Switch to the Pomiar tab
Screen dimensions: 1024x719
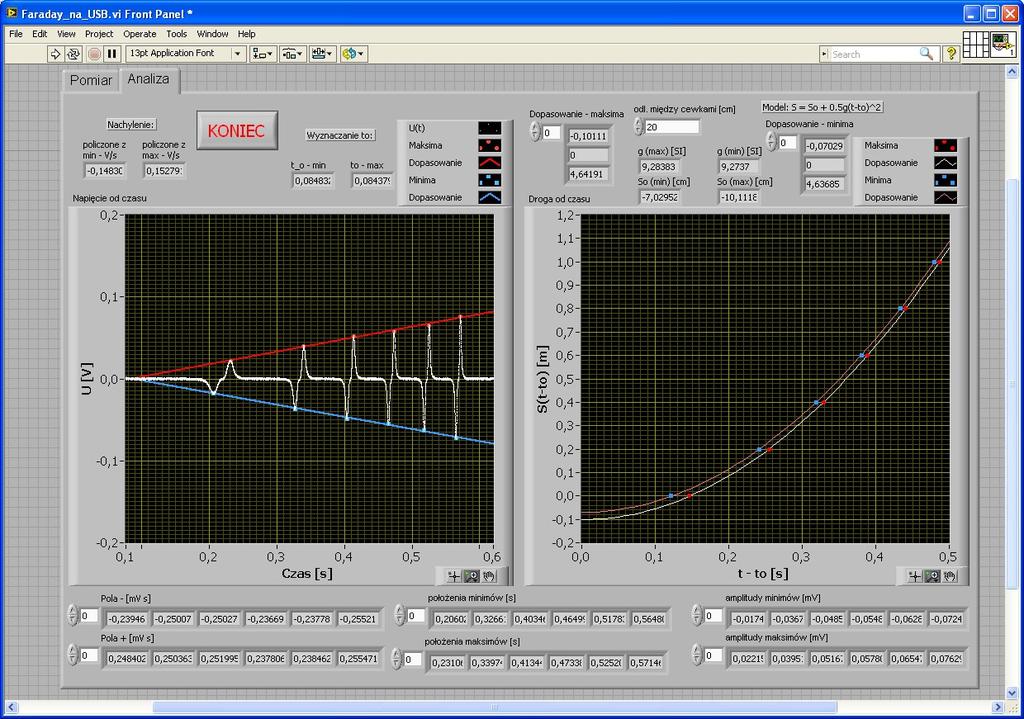[91, 80]
